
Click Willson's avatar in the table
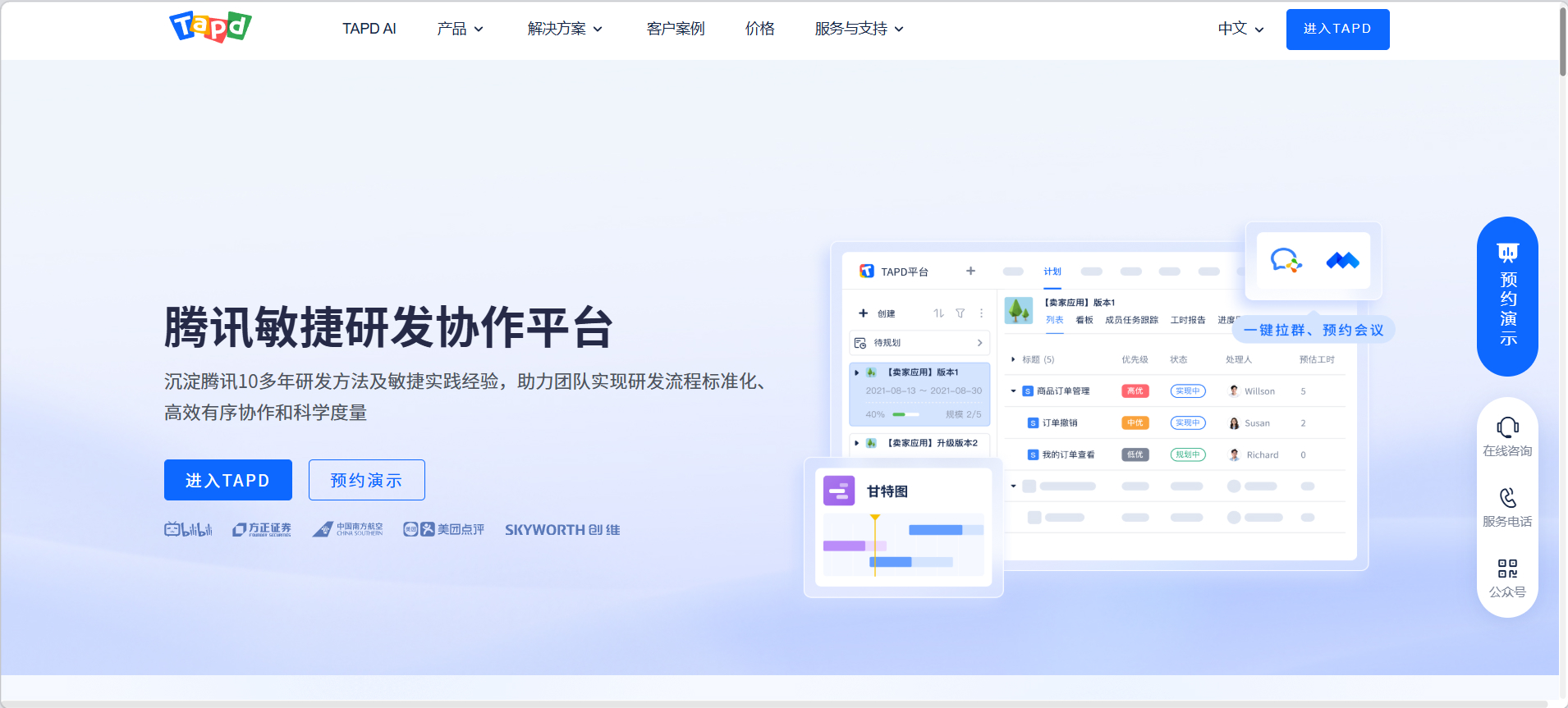click(1233, 391)
